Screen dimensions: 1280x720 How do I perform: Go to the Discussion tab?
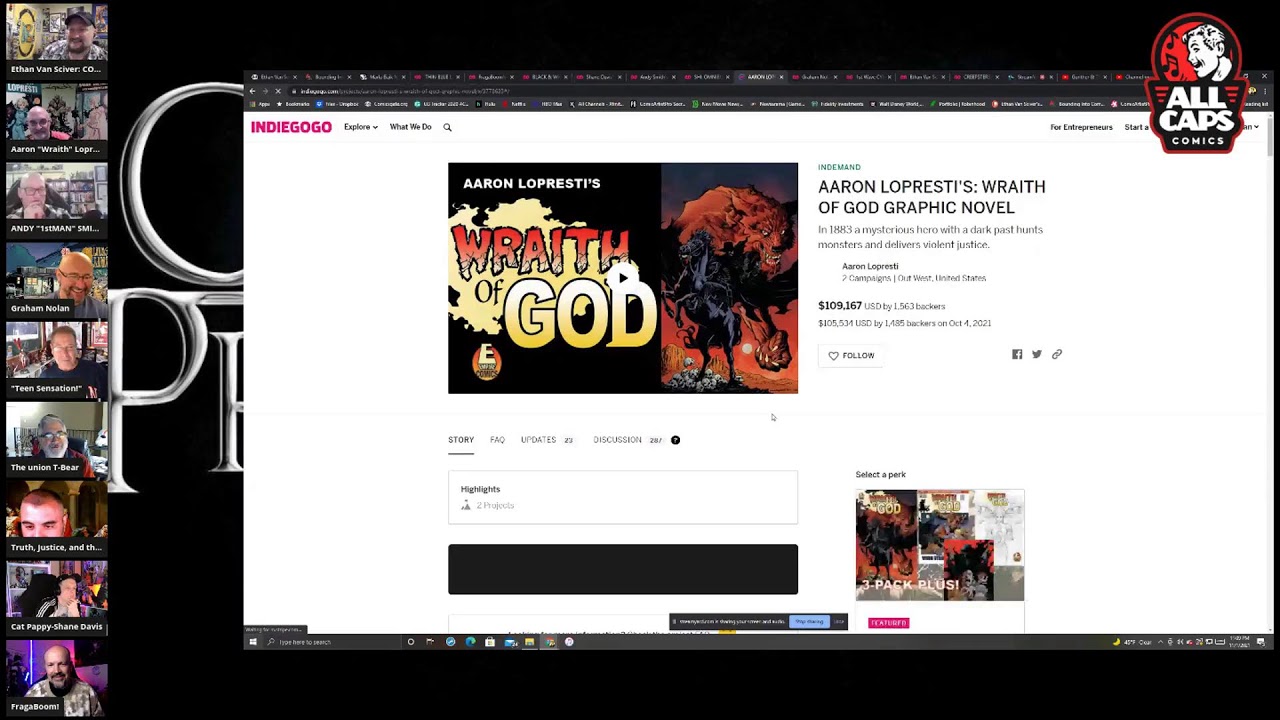click(x=617, y=440)
